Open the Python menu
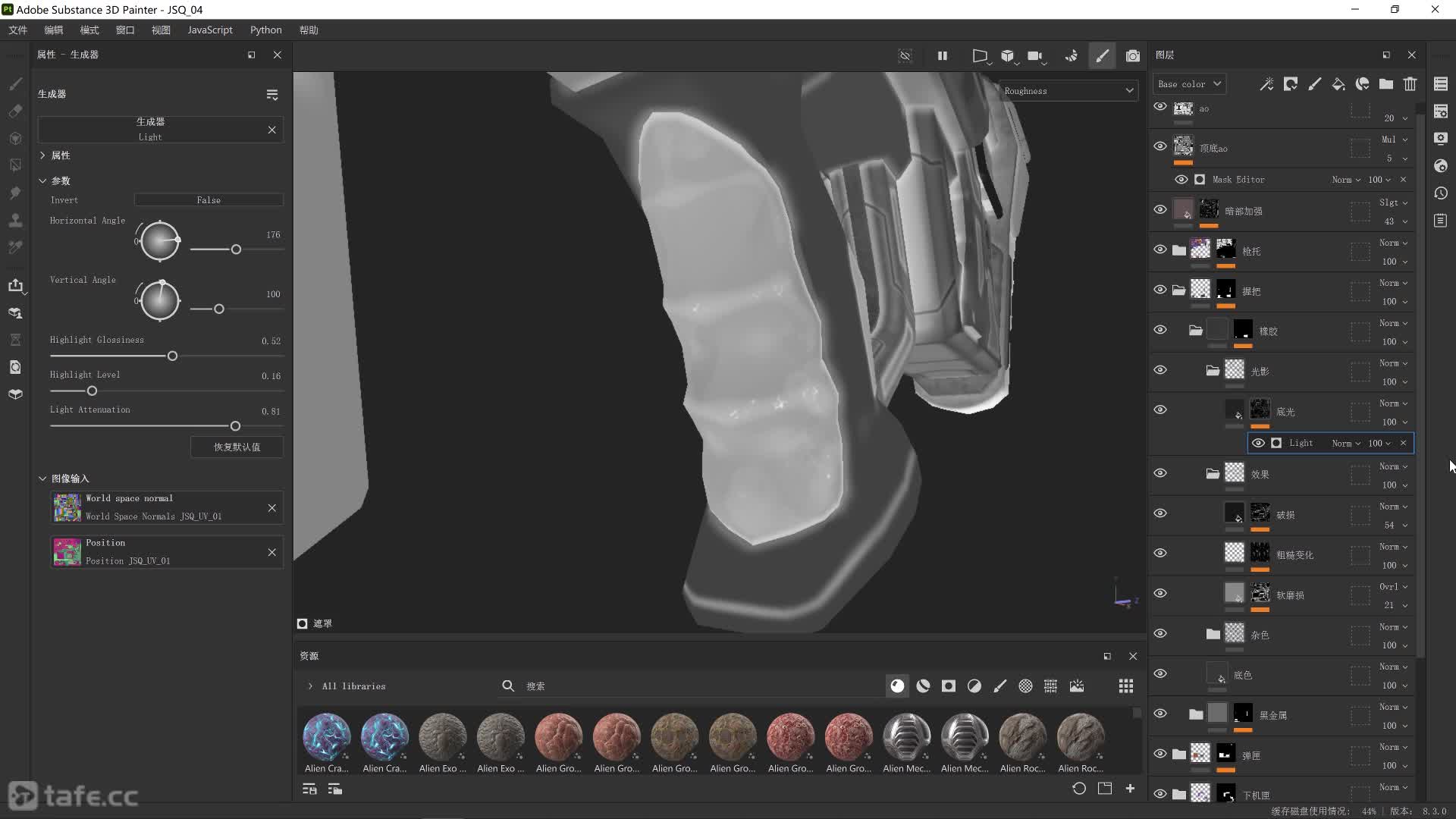1456x819 pixels. (x=266, y=30)
